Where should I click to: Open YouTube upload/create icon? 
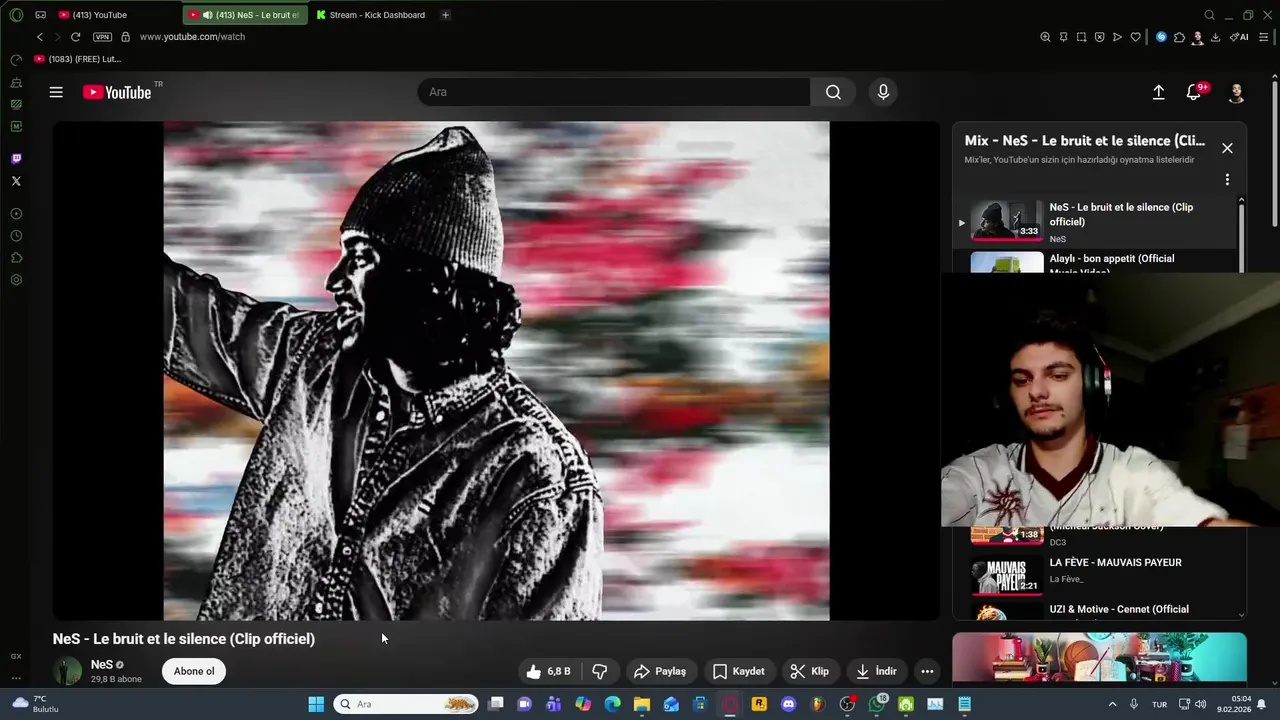1158,92
